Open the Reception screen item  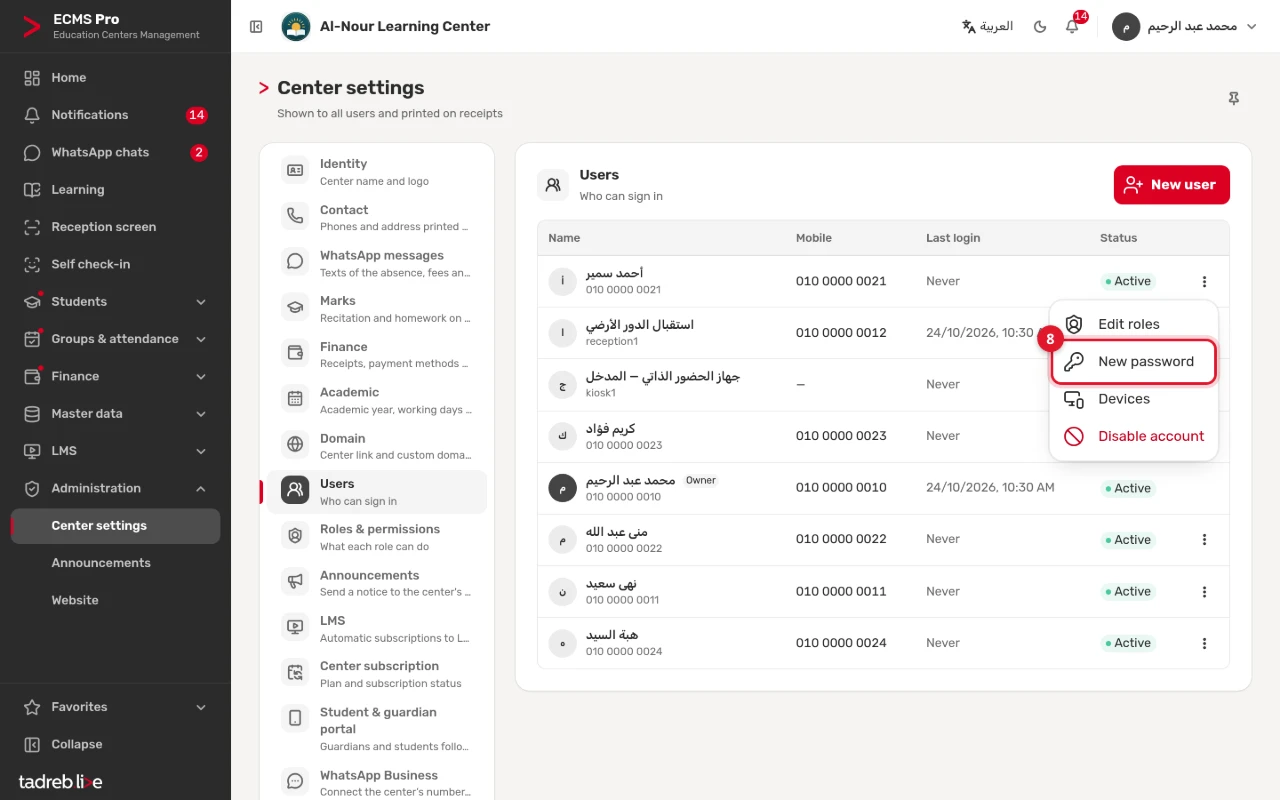115,227
